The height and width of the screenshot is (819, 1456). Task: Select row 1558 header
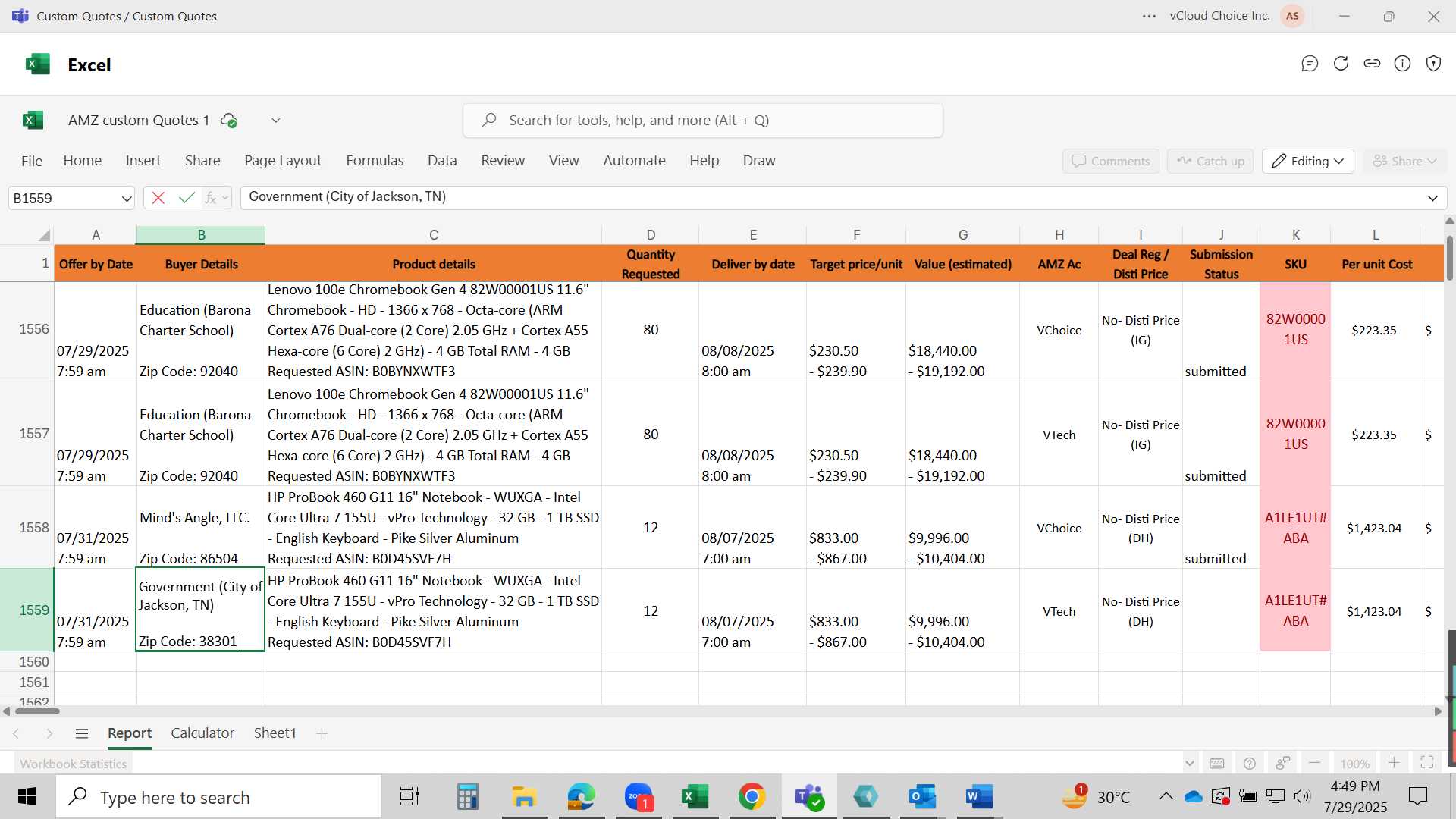click(x=27, y=528)
